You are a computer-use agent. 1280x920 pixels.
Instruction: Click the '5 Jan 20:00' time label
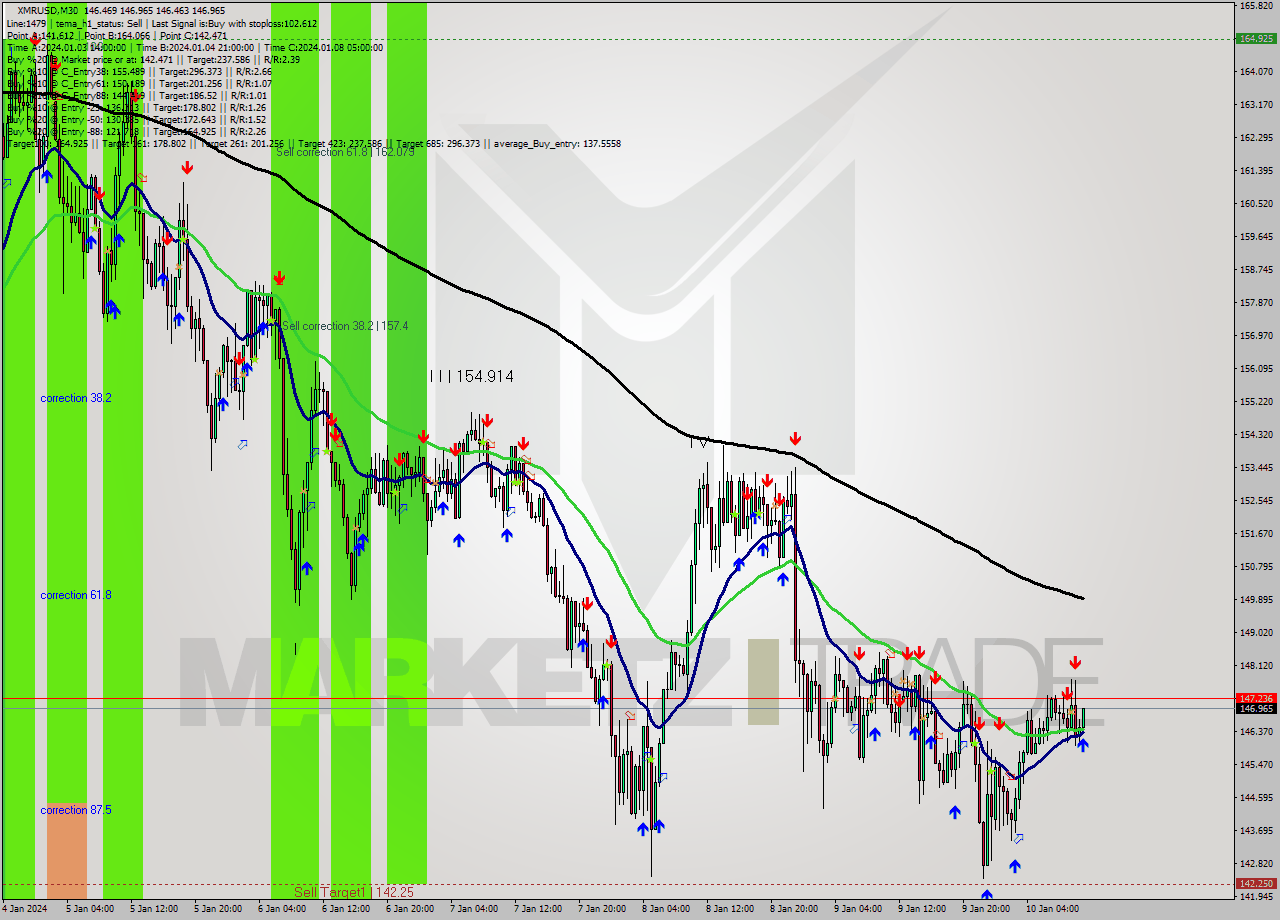(218, 909)
